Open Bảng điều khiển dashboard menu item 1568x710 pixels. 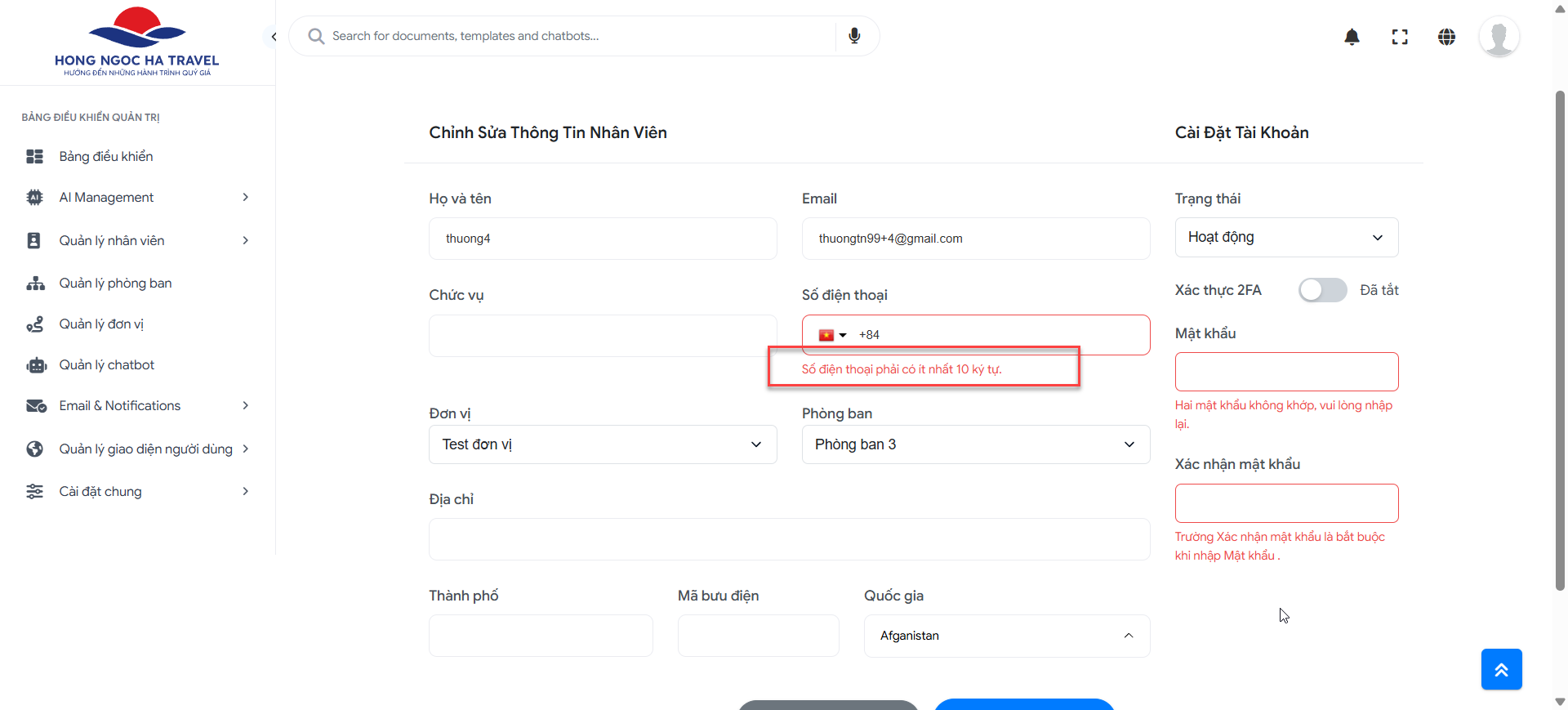(106, 157)
